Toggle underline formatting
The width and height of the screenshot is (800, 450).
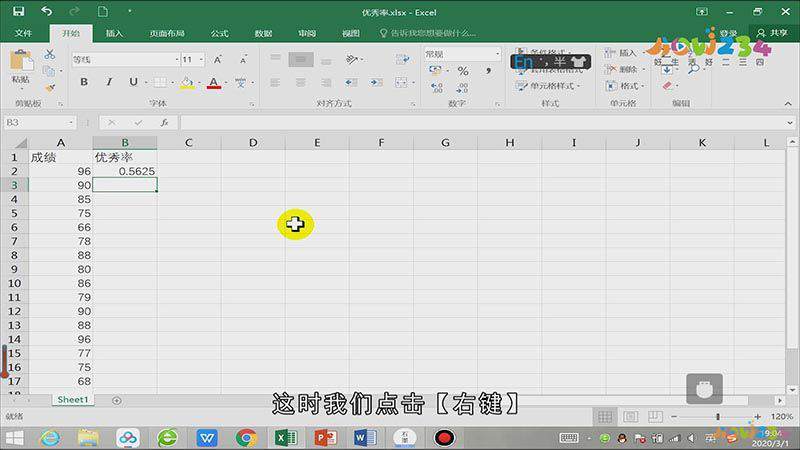[x=133, y=82]
